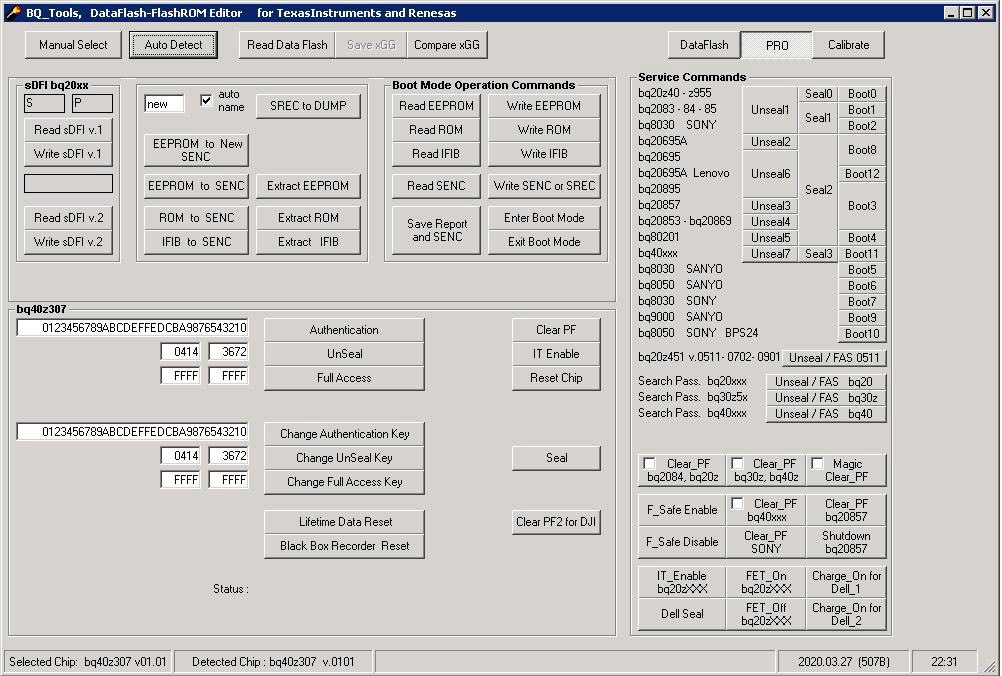This screenshot has height=676, width=1002.
Task: Toggle the auto name checkbox
Action: (x=206, y=100)
